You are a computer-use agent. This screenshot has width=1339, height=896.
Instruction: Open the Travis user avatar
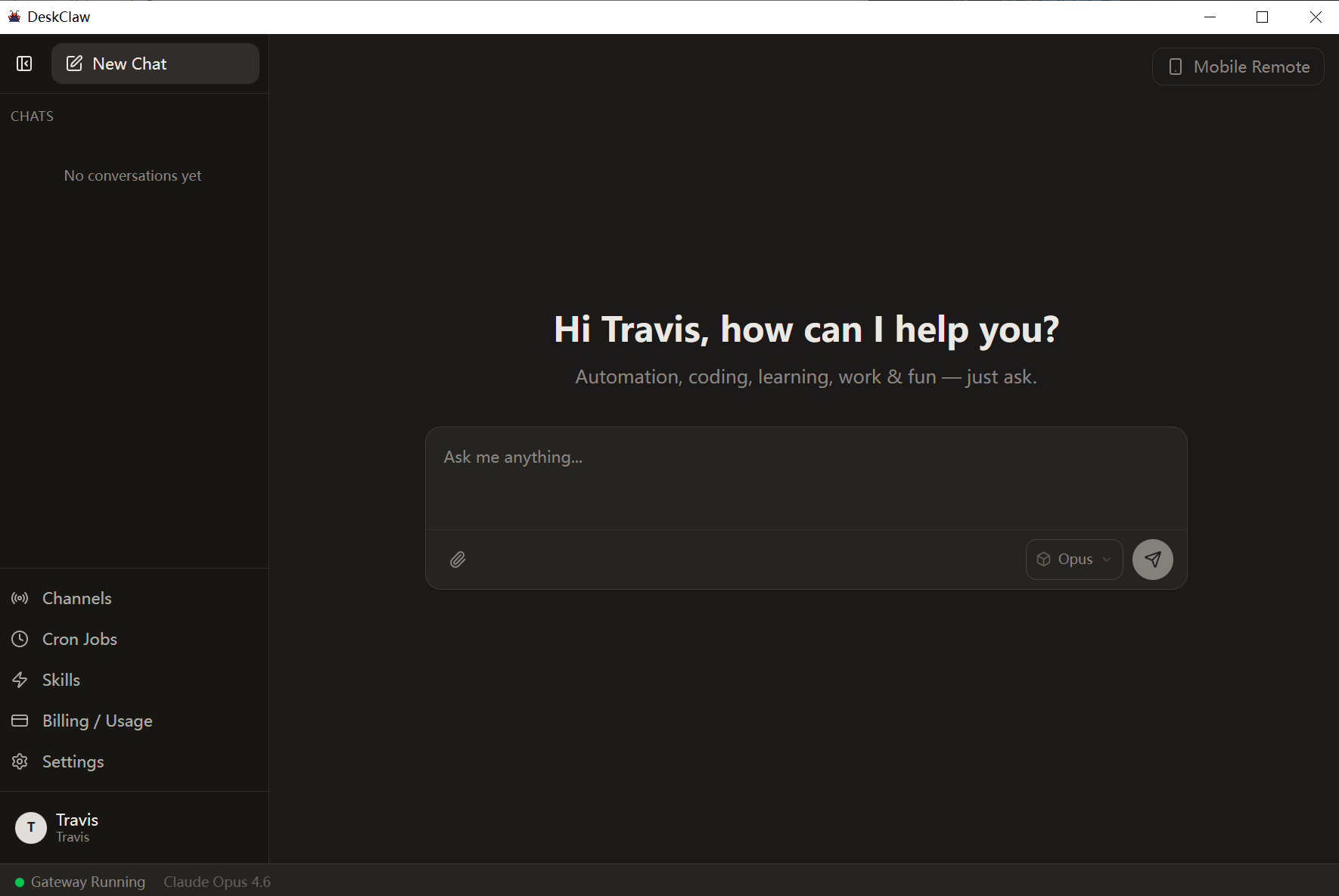[x=31, y=828]
